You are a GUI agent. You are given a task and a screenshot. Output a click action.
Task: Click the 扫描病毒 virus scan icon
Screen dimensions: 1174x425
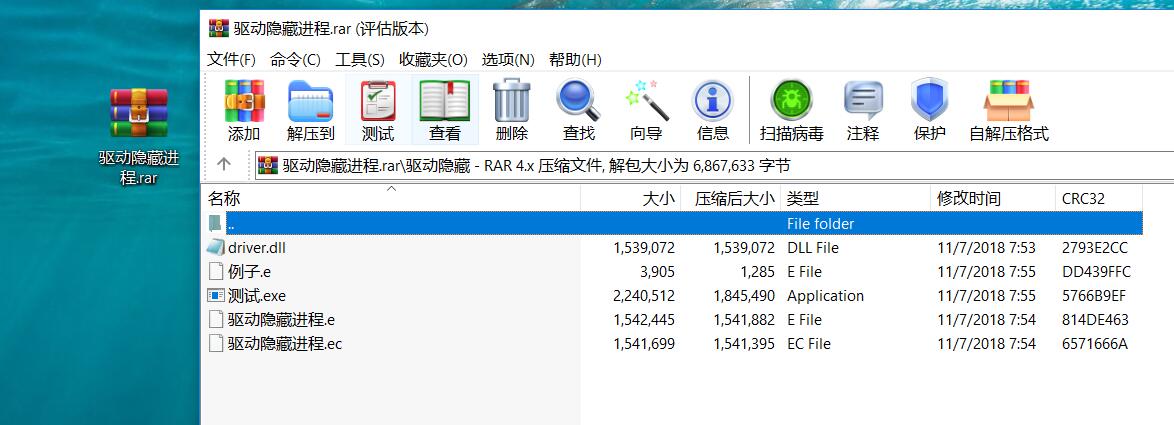pos(791,101)
